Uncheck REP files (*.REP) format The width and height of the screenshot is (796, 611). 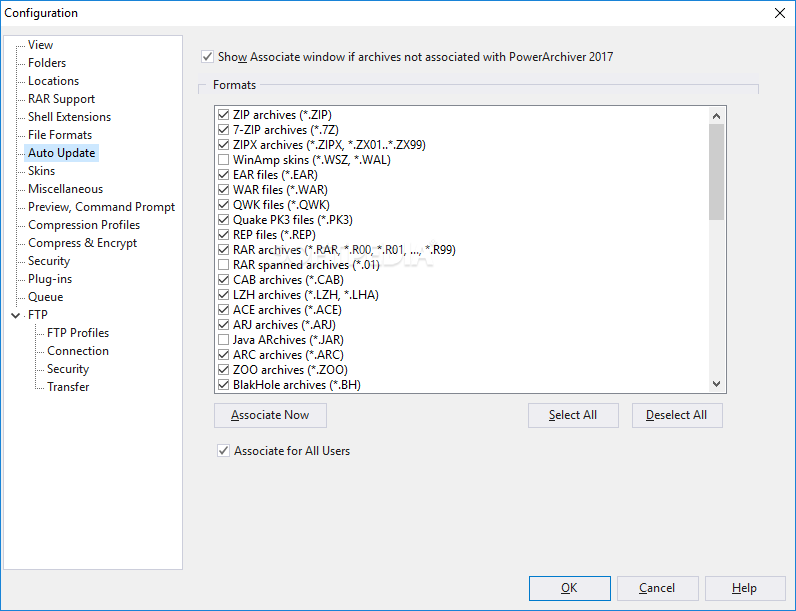223,234
